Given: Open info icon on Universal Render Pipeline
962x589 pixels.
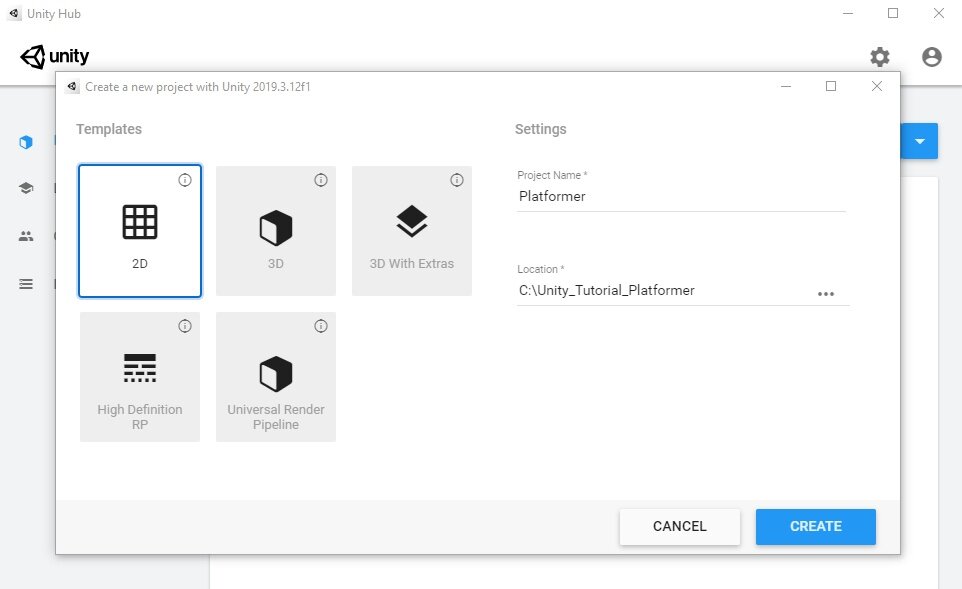Looking at the screenshot, I should click(321, 326).
